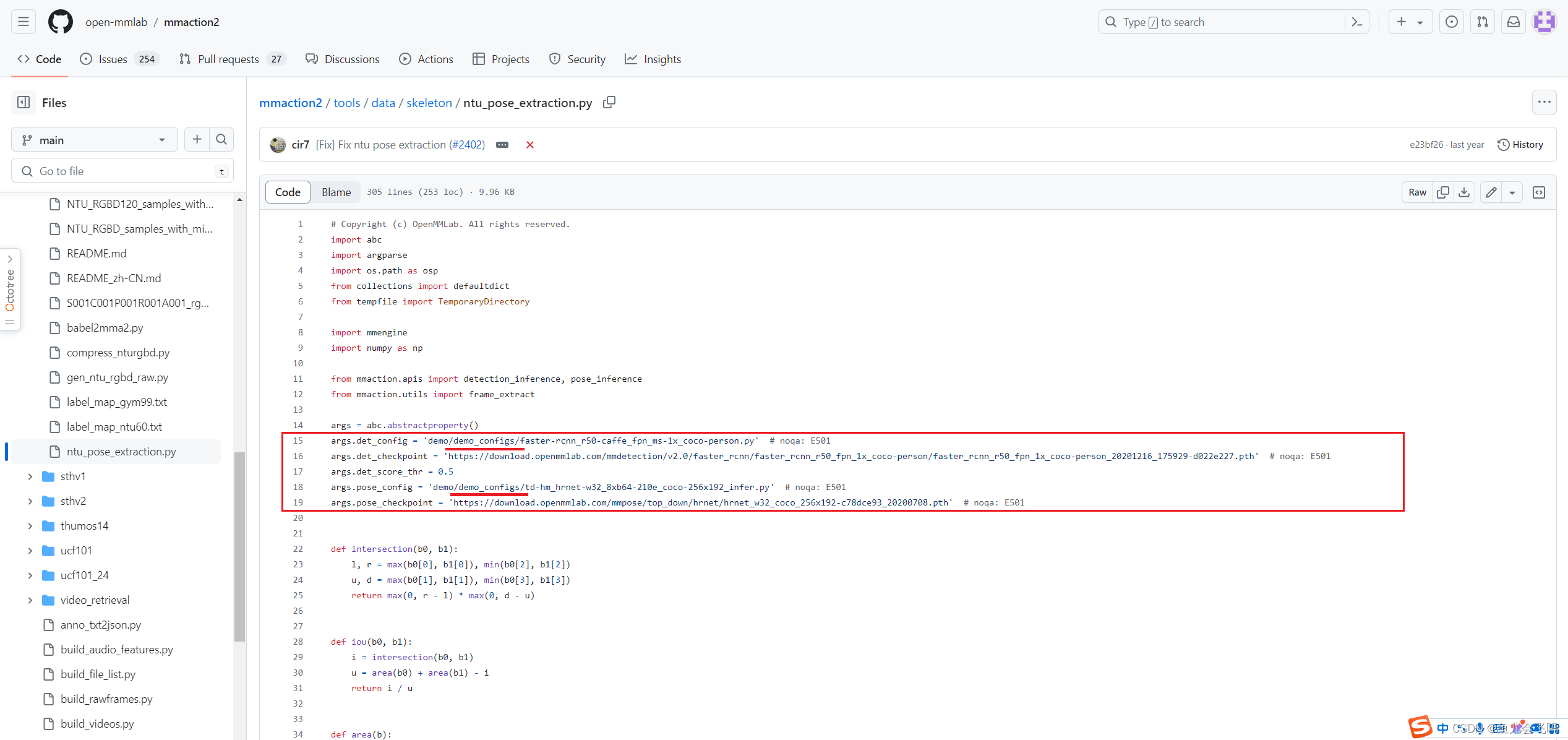Screen dimensions: 1568x740
Task: Copy raw file contents to clipboard
Action: pyautogui.click(x=1443, y=192)
